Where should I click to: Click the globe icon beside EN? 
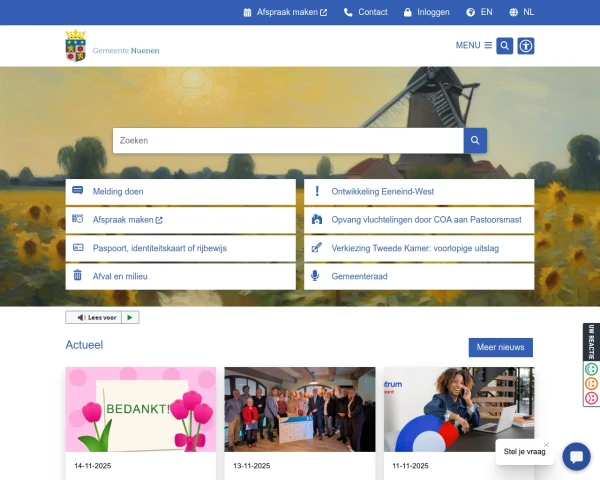pyautogui.click(x=470, y=13)
